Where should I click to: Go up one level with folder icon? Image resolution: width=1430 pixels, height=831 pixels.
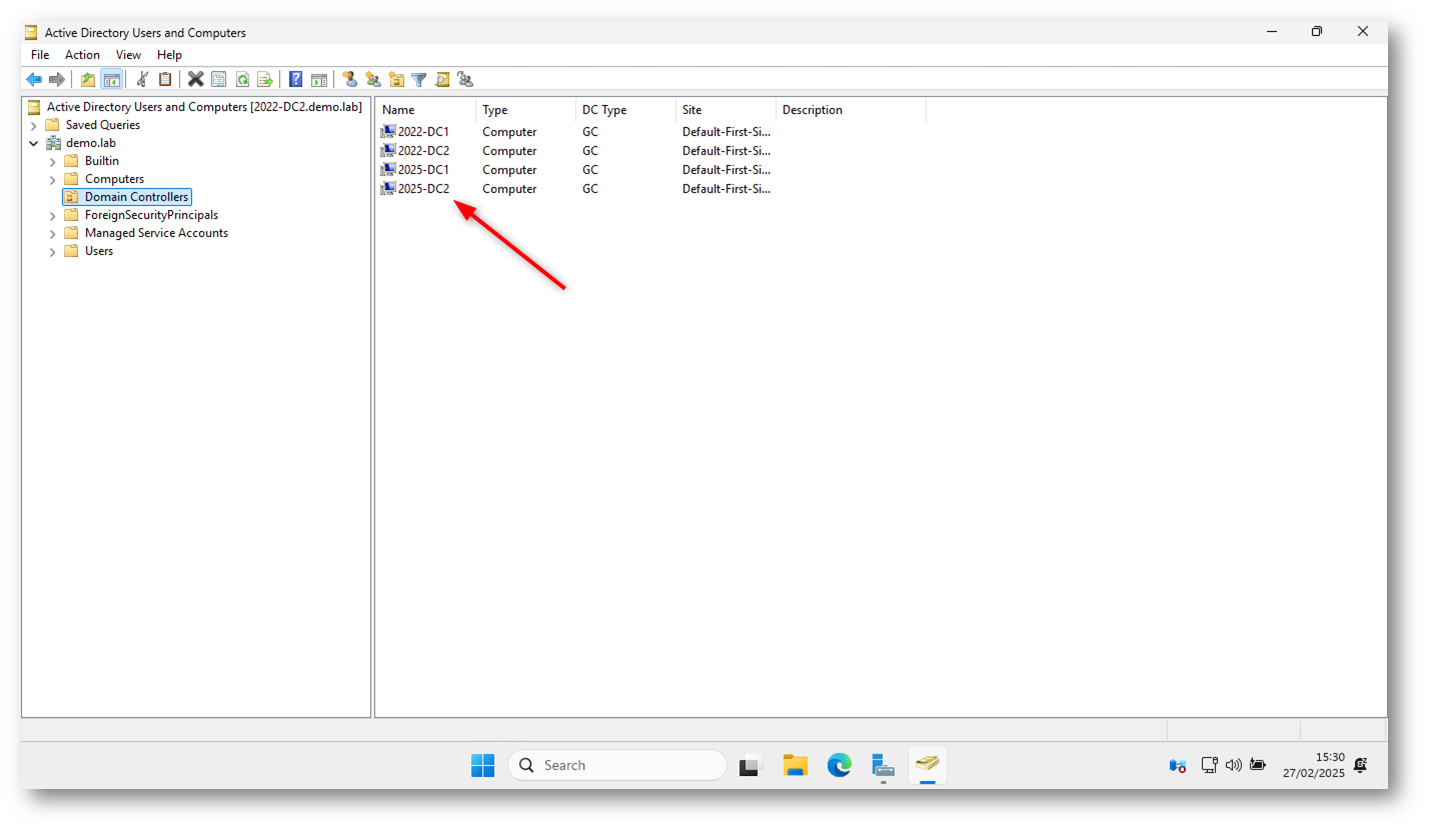[88, 79]
